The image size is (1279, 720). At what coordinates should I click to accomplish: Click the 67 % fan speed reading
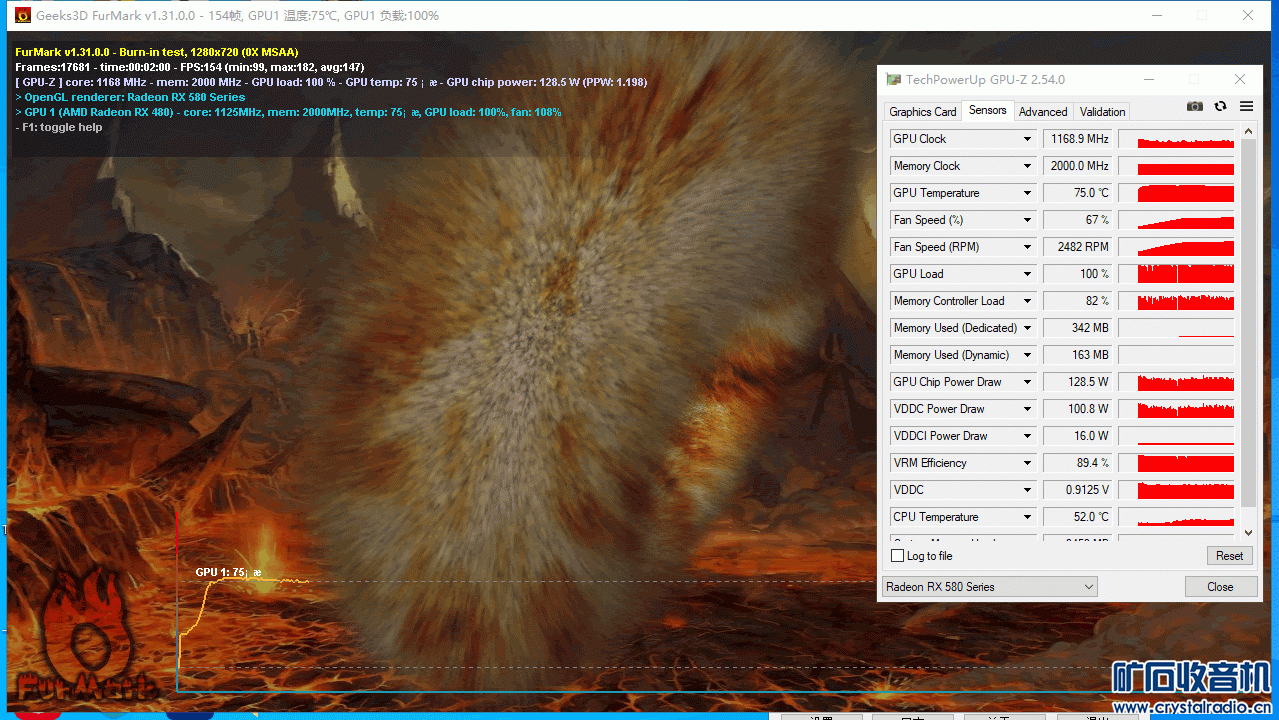pos(1078,220)
